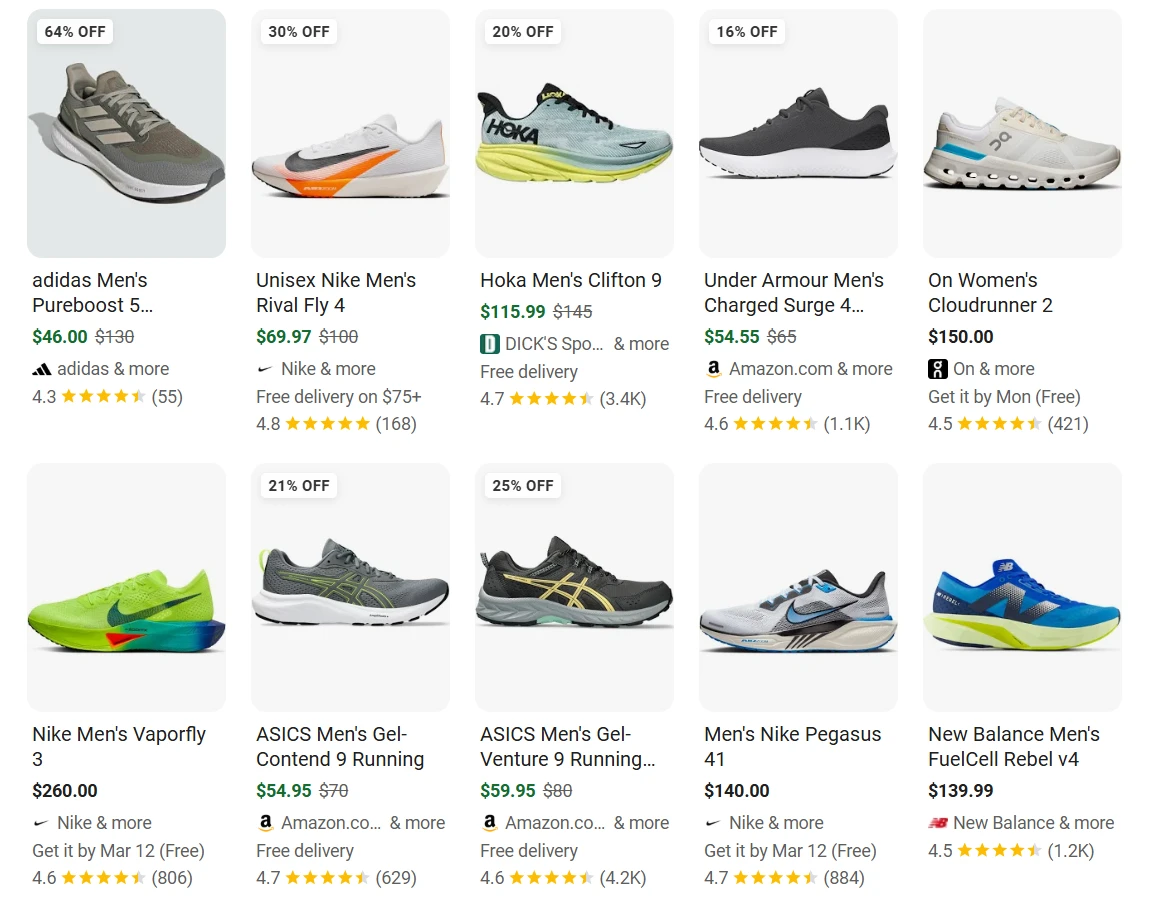This screenshot has width=1152, height=914.
Task: Click the adidas brand logo icon
Action: 41,368
